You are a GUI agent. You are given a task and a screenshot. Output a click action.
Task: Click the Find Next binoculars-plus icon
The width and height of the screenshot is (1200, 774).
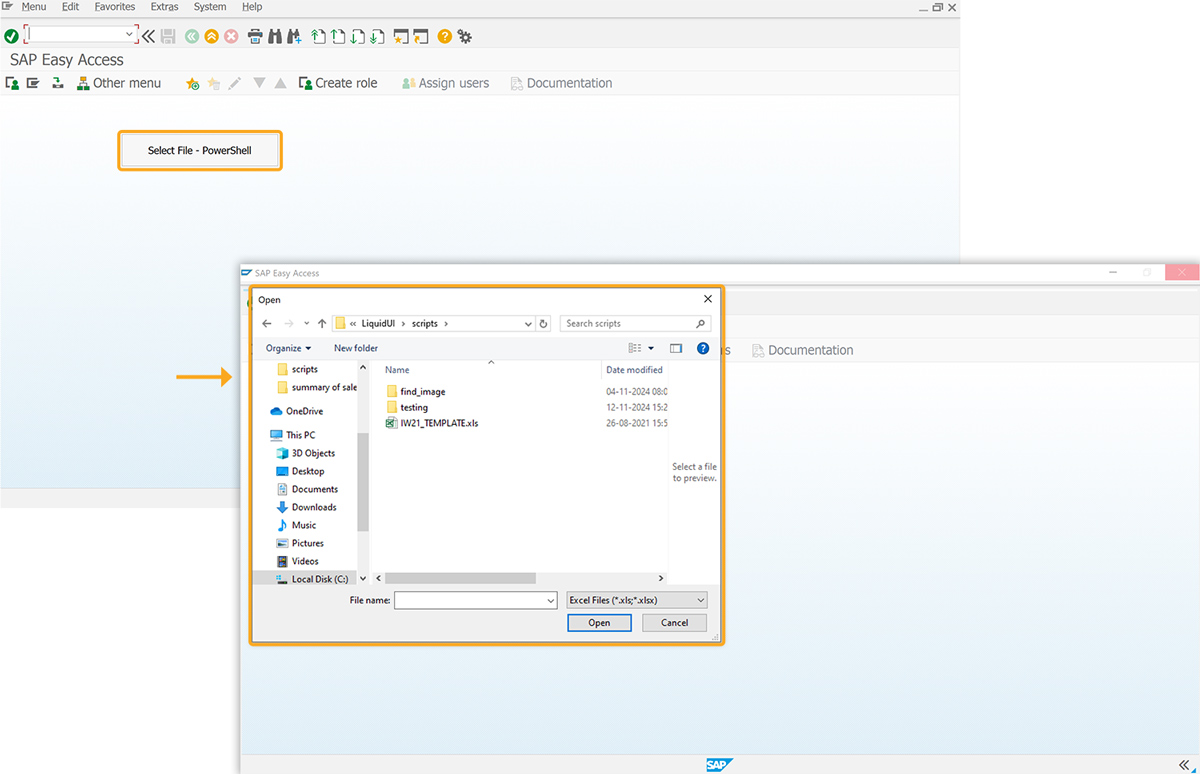click(295, 36)
